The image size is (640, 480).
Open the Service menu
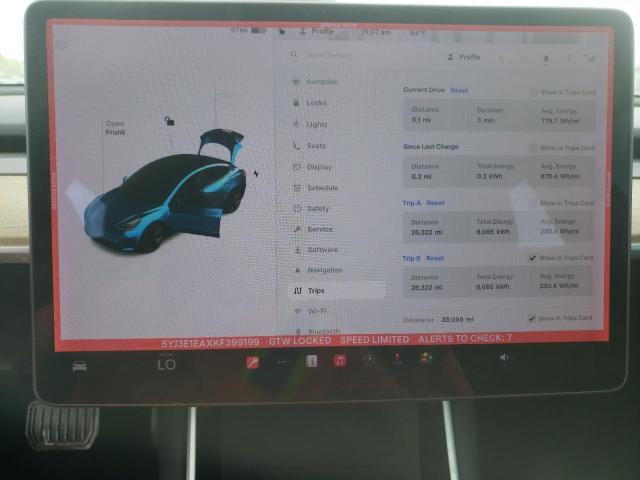pyautogui.click(x=313, y=229)
